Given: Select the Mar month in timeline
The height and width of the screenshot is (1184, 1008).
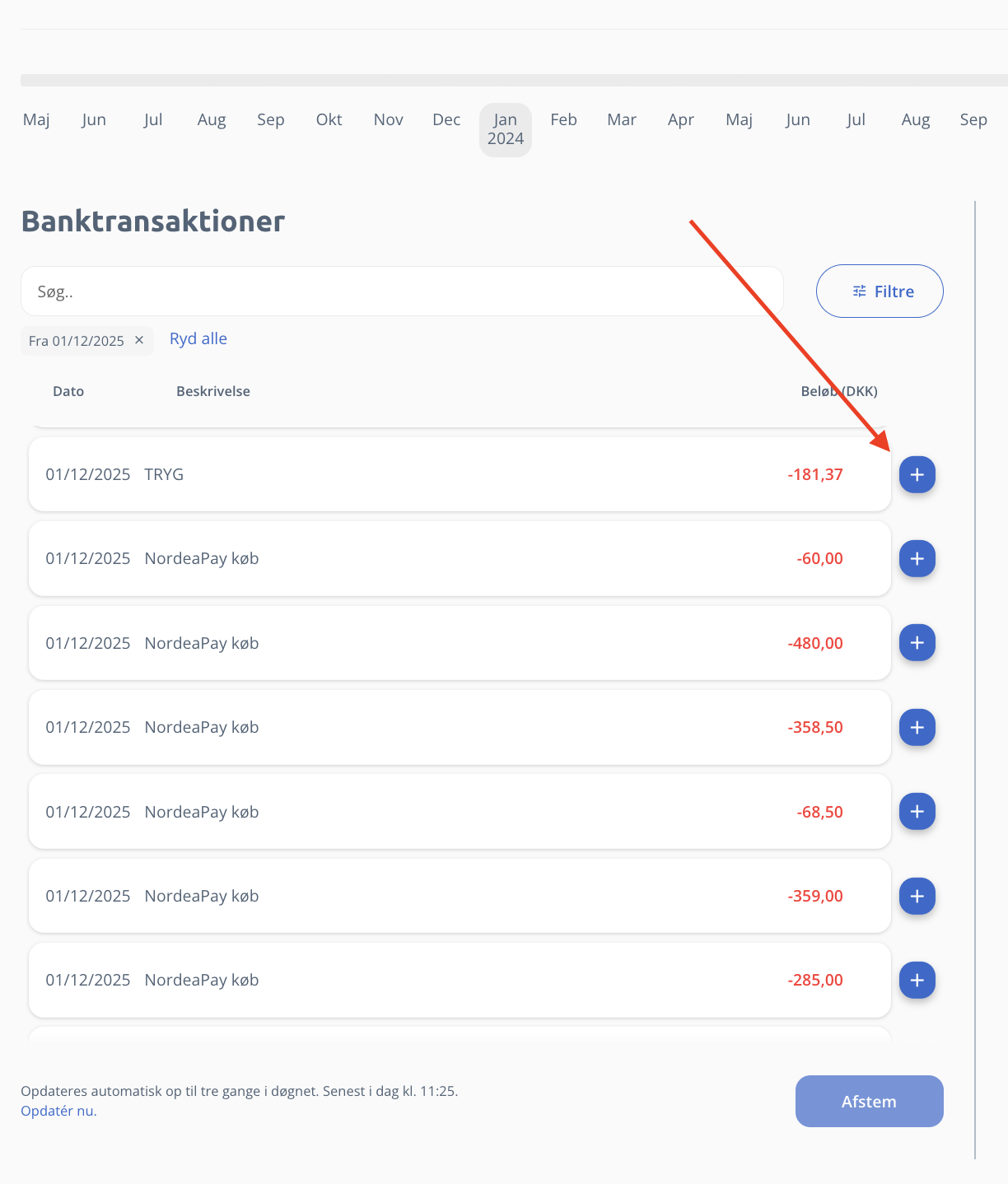Looking at the screenshot, I should point(622,120).
